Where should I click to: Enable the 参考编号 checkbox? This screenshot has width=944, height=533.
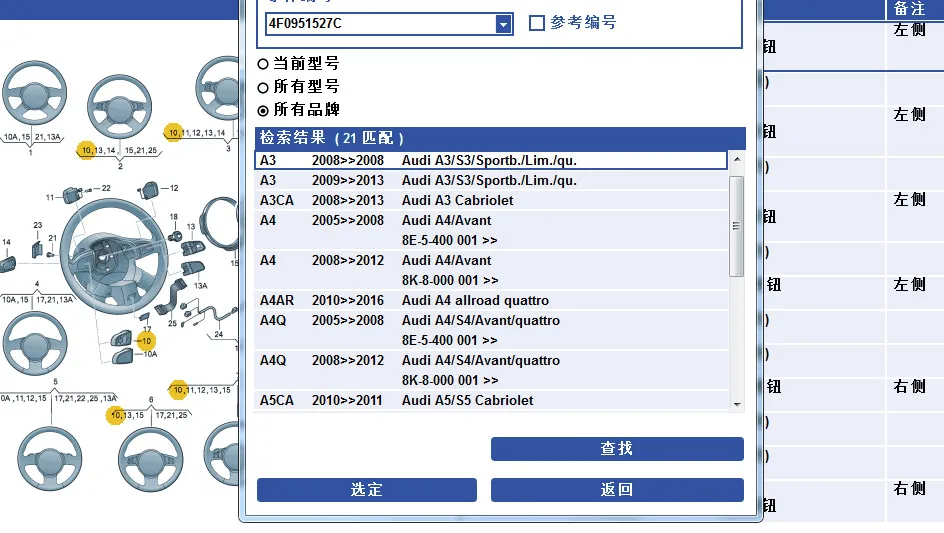tap(536, 23)
